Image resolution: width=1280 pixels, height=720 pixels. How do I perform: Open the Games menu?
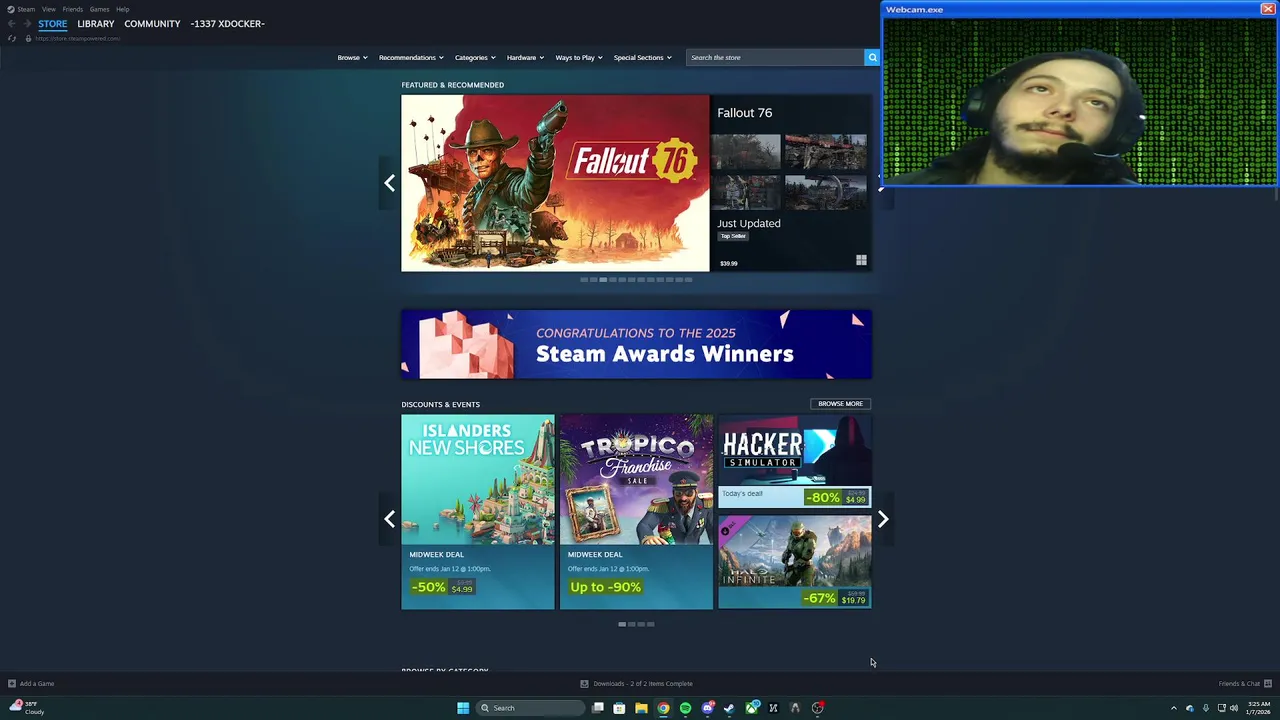pyautogui.click(x=99, y=9)
